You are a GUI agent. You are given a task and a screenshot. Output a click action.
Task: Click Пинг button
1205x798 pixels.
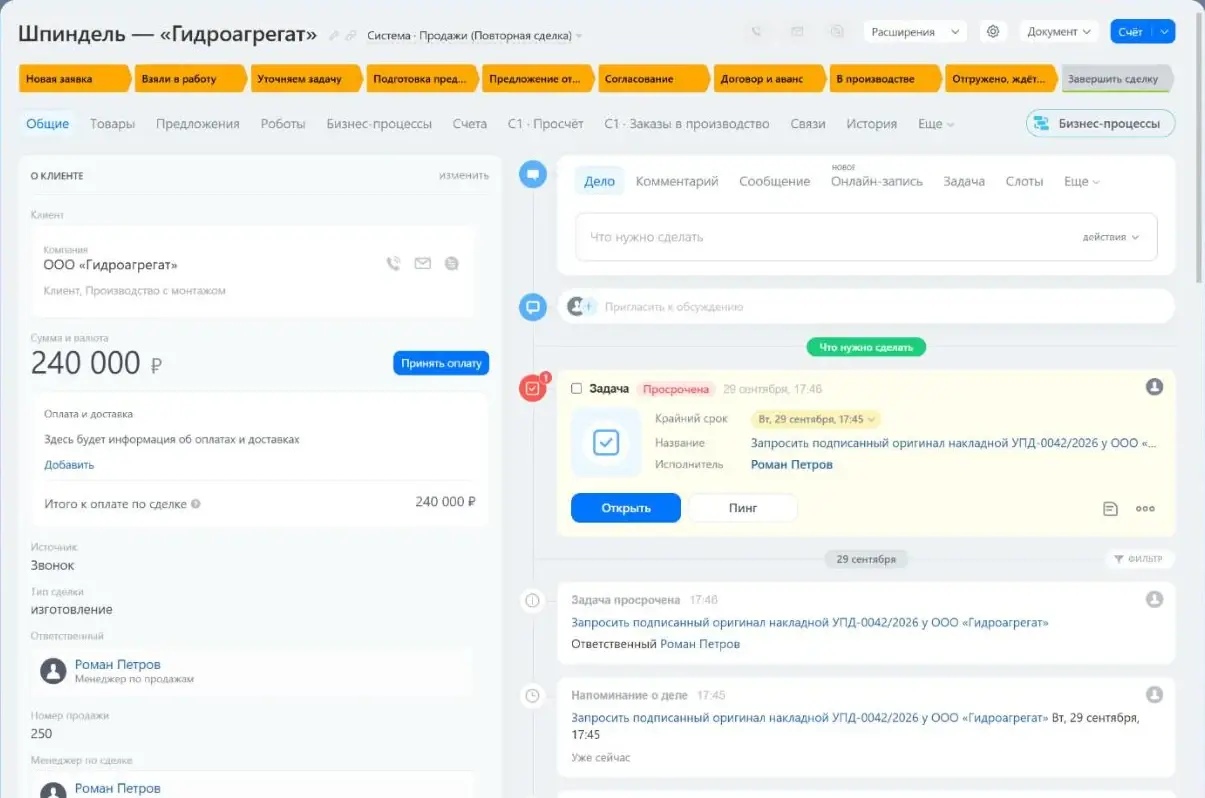[x=743, y=508]
